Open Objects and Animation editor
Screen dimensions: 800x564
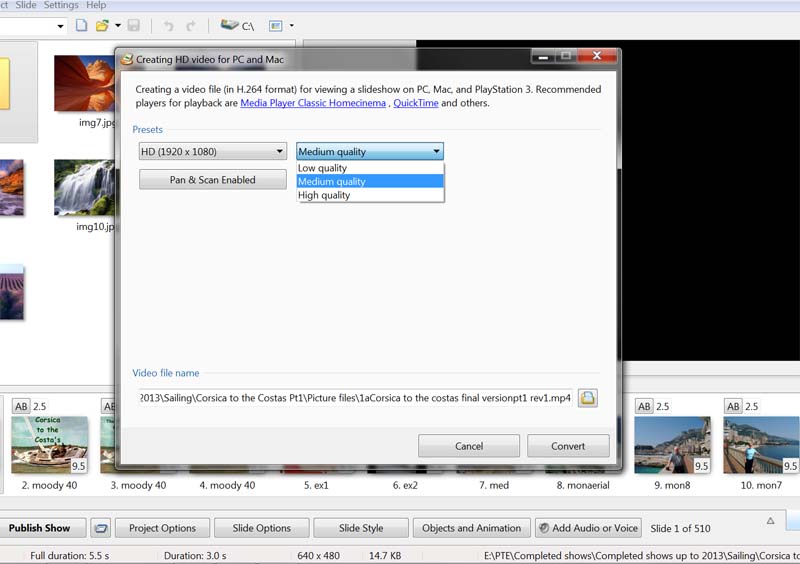(x=471, y=528)
